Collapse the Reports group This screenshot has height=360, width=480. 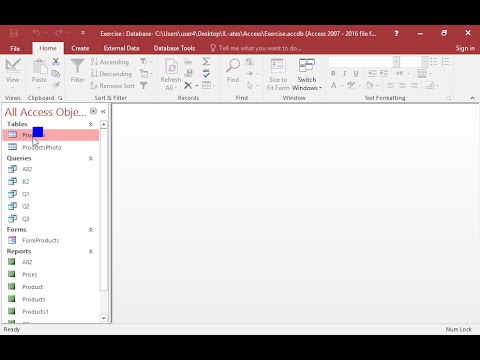pyautogui.click(x=91, y=251)
